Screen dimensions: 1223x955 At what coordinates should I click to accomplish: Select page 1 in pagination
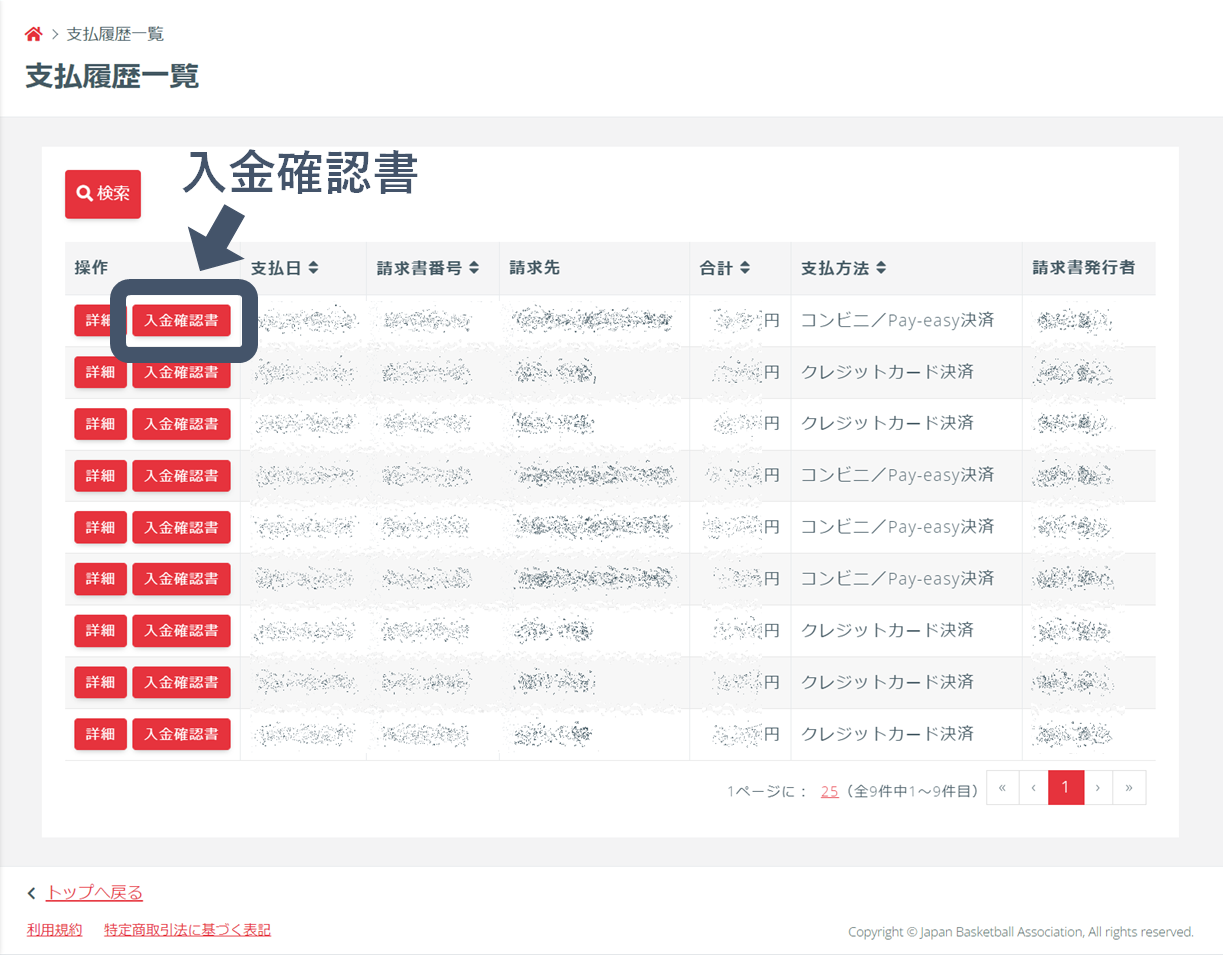(x=1065, y=788)
